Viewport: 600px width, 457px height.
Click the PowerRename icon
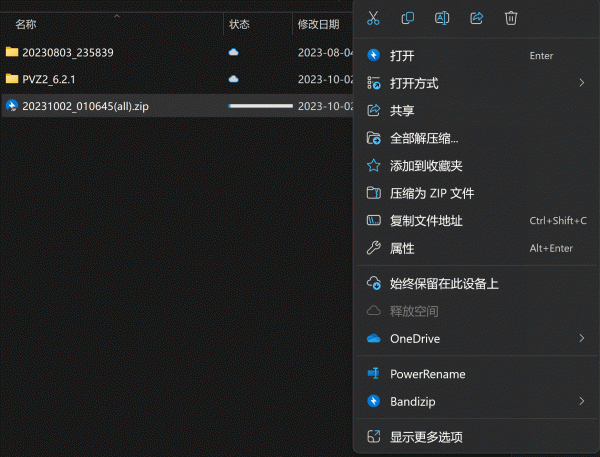[373, 373]
